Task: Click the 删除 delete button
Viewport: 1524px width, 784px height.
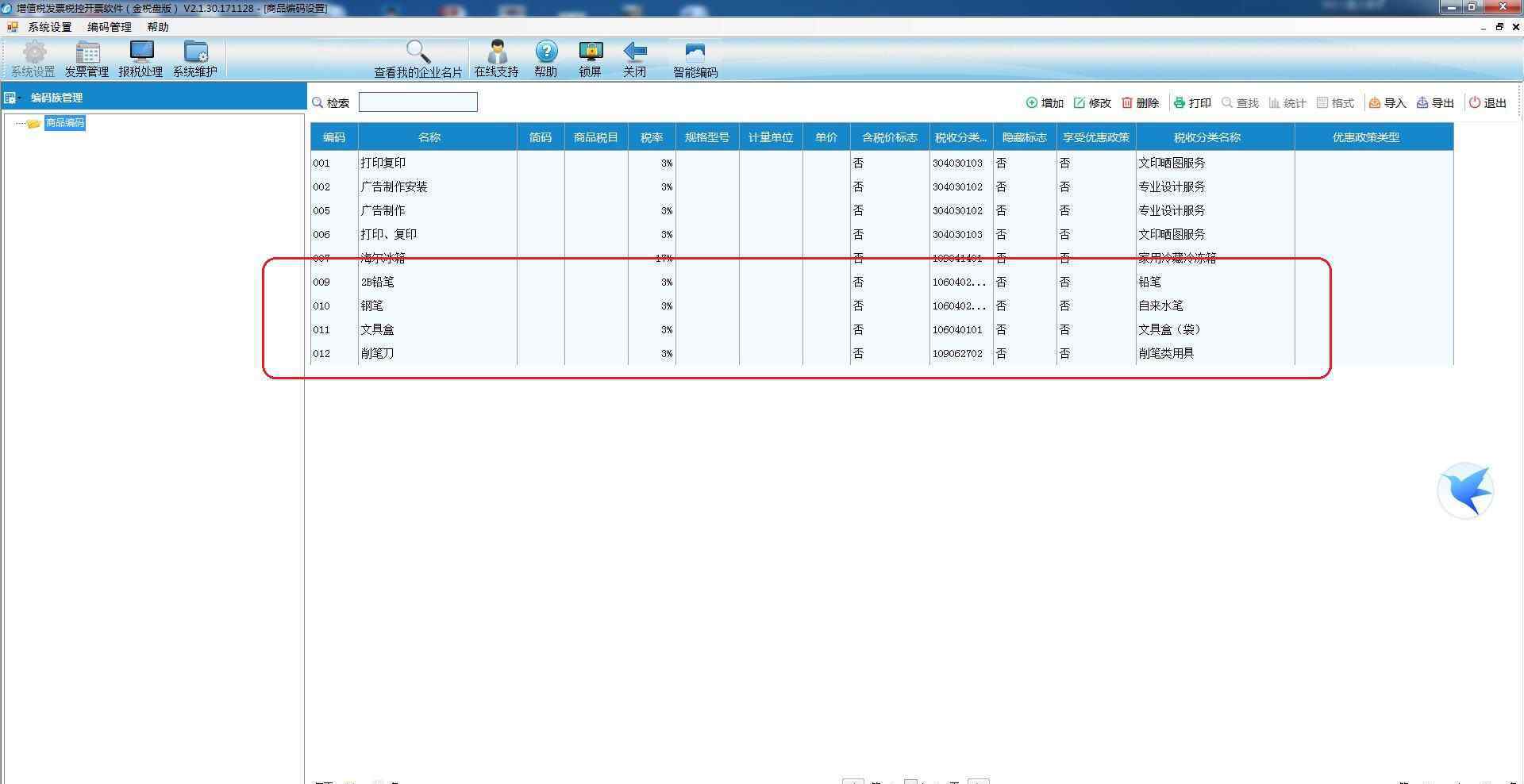Action: coord(1140,103)
